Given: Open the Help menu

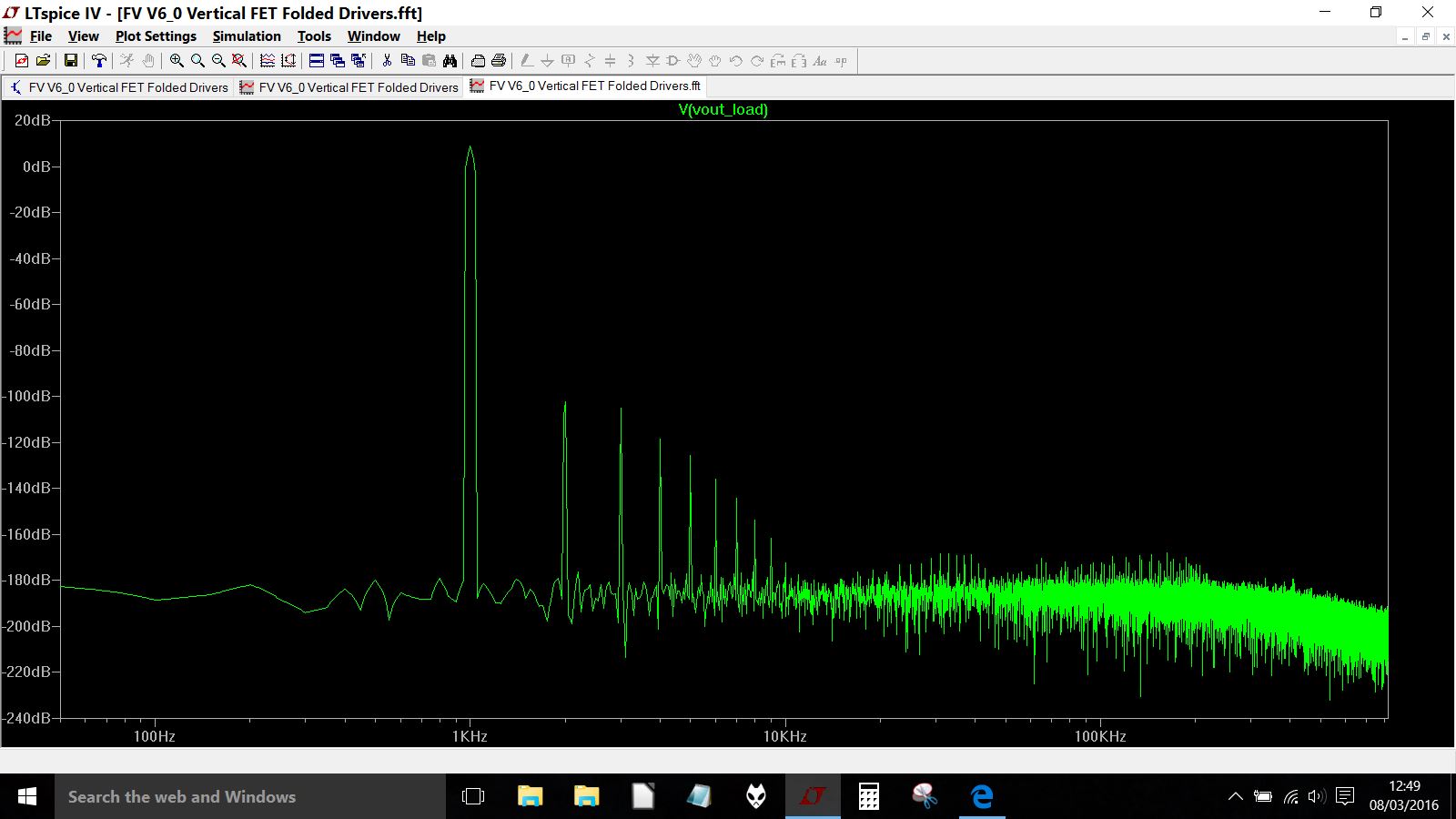Looking at the screenshot, I should click(x=431, y=36).
